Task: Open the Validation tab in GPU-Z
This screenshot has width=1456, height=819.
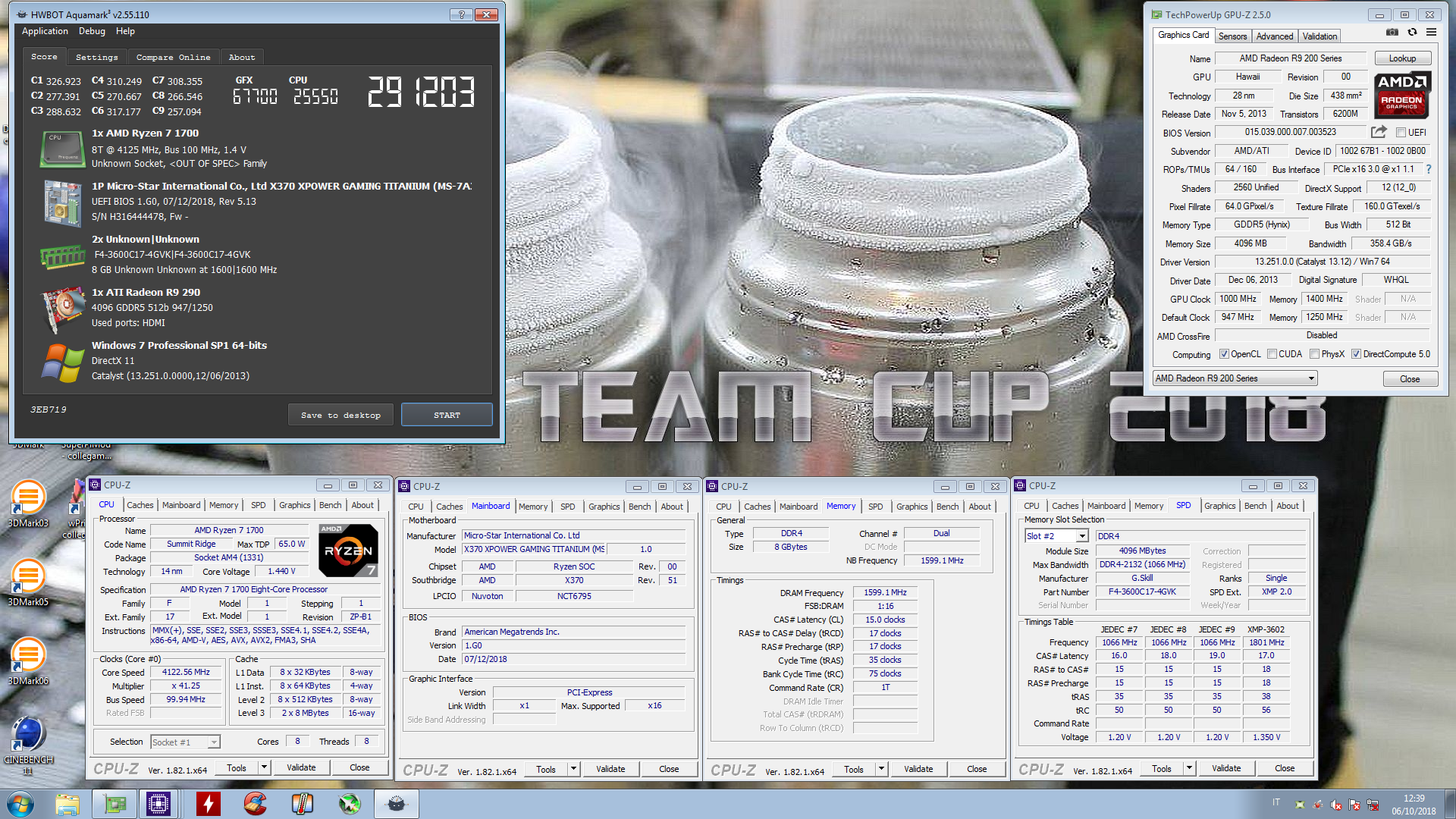Action: 1319,36
